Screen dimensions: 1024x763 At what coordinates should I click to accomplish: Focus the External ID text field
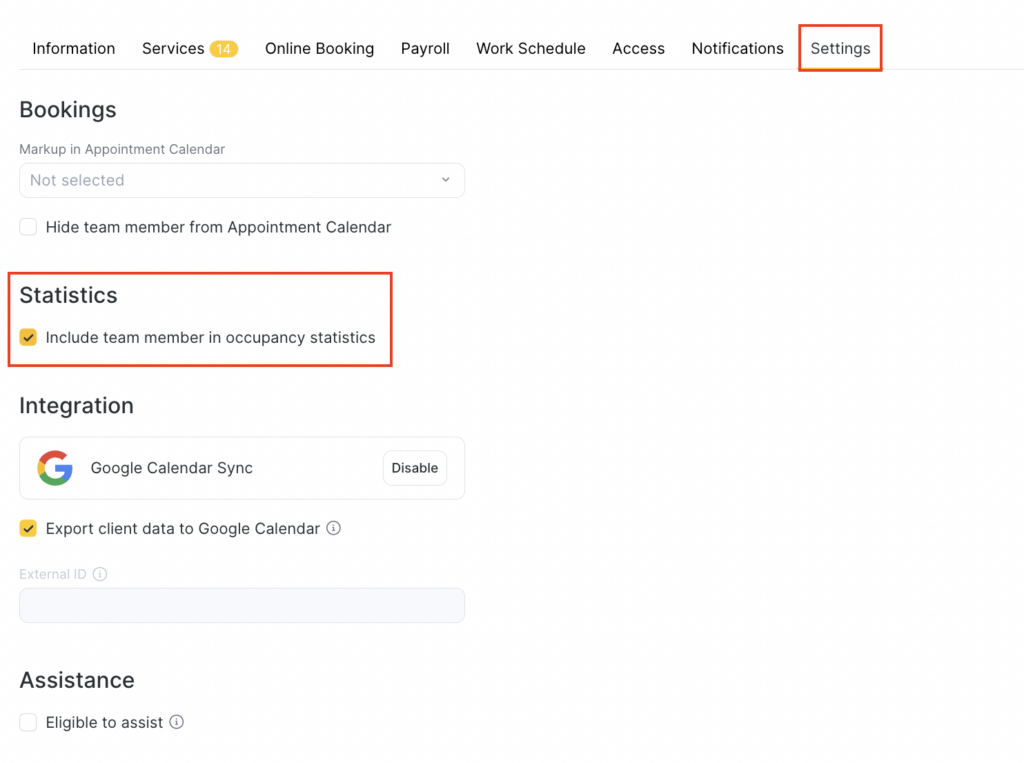[242, 605]
